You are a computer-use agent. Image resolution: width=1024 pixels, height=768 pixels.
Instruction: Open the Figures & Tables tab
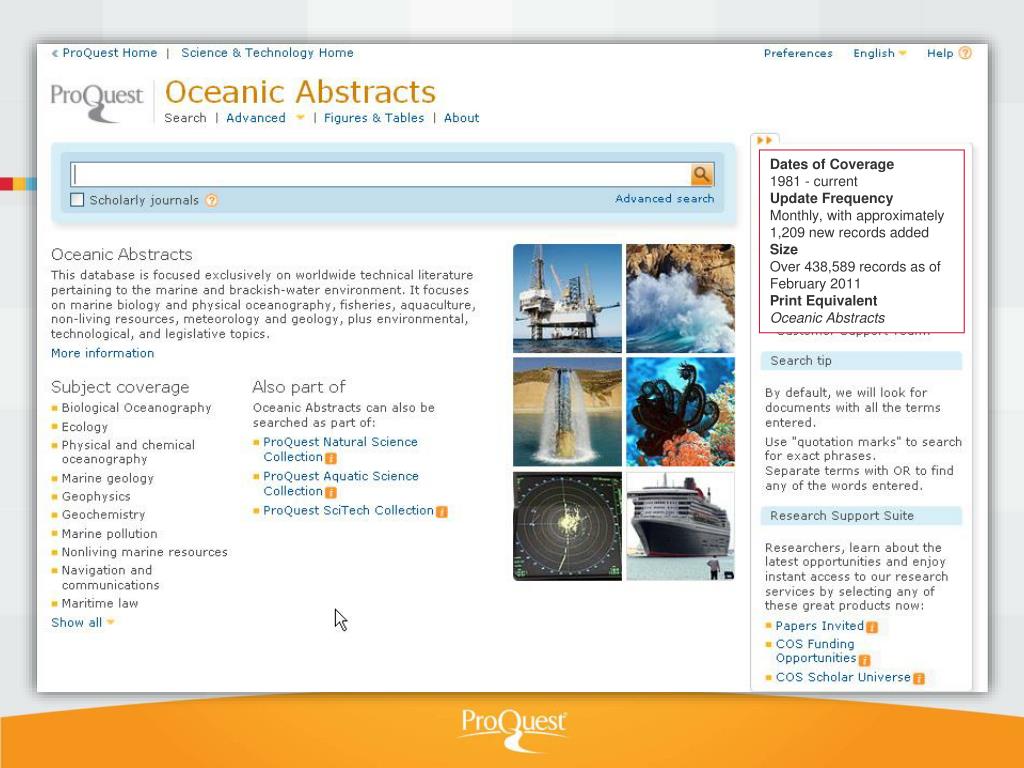pos(374,118)
